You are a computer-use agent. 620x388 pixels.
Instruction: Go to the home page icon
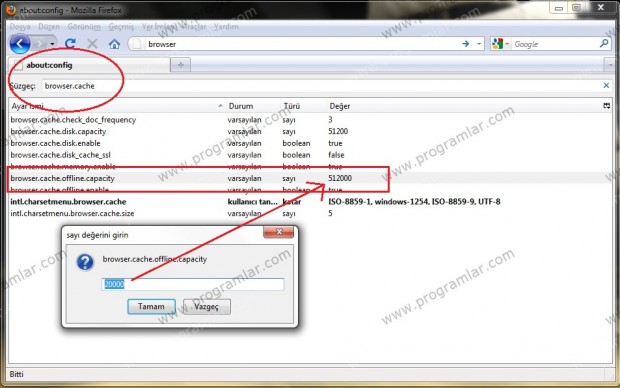click(x=114, y=44)
